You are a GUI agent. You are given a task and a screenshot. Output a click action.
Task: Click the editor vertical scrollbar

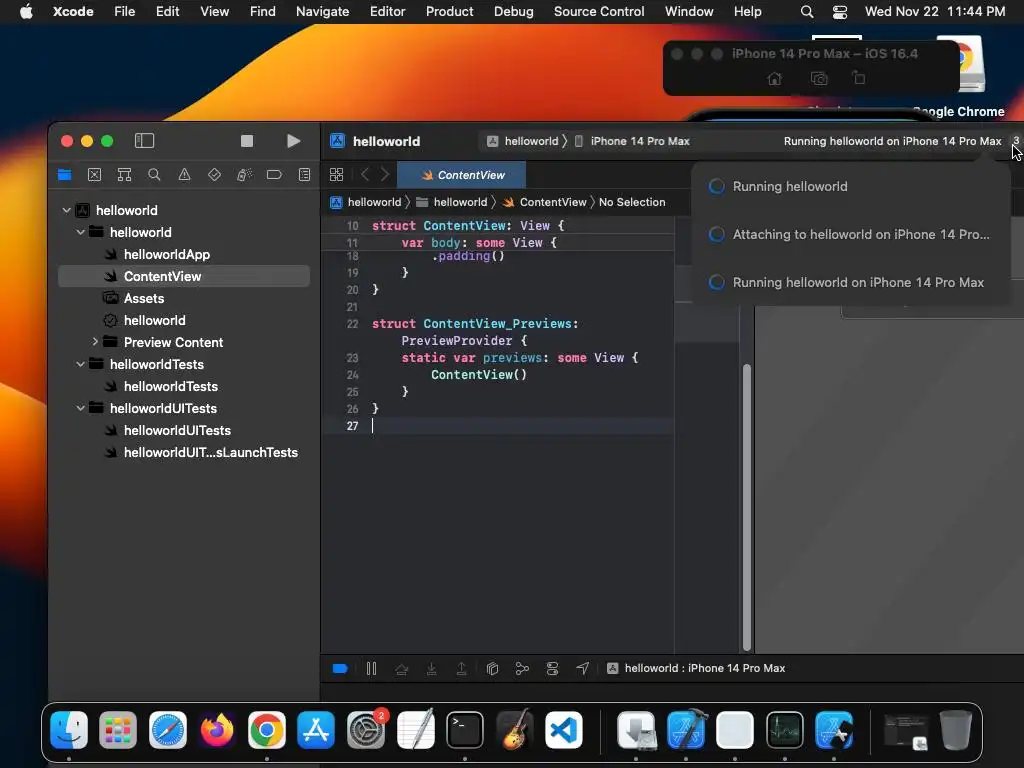[746, 507]
